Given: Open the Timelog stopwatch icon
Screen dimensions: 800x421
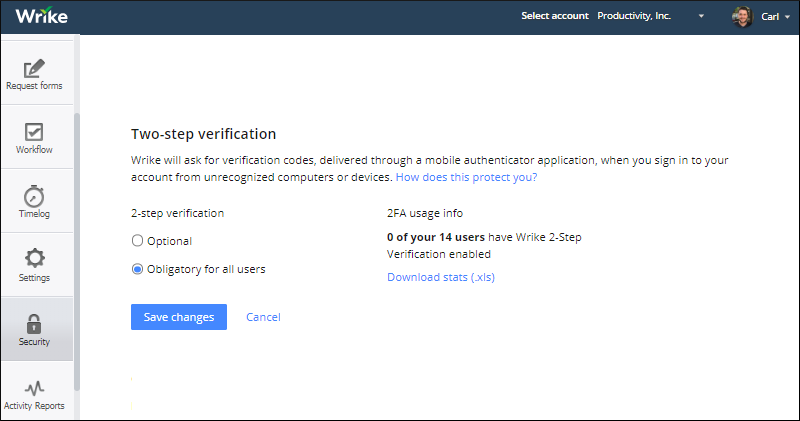Looking at the screenshot, I should [34, 196].
